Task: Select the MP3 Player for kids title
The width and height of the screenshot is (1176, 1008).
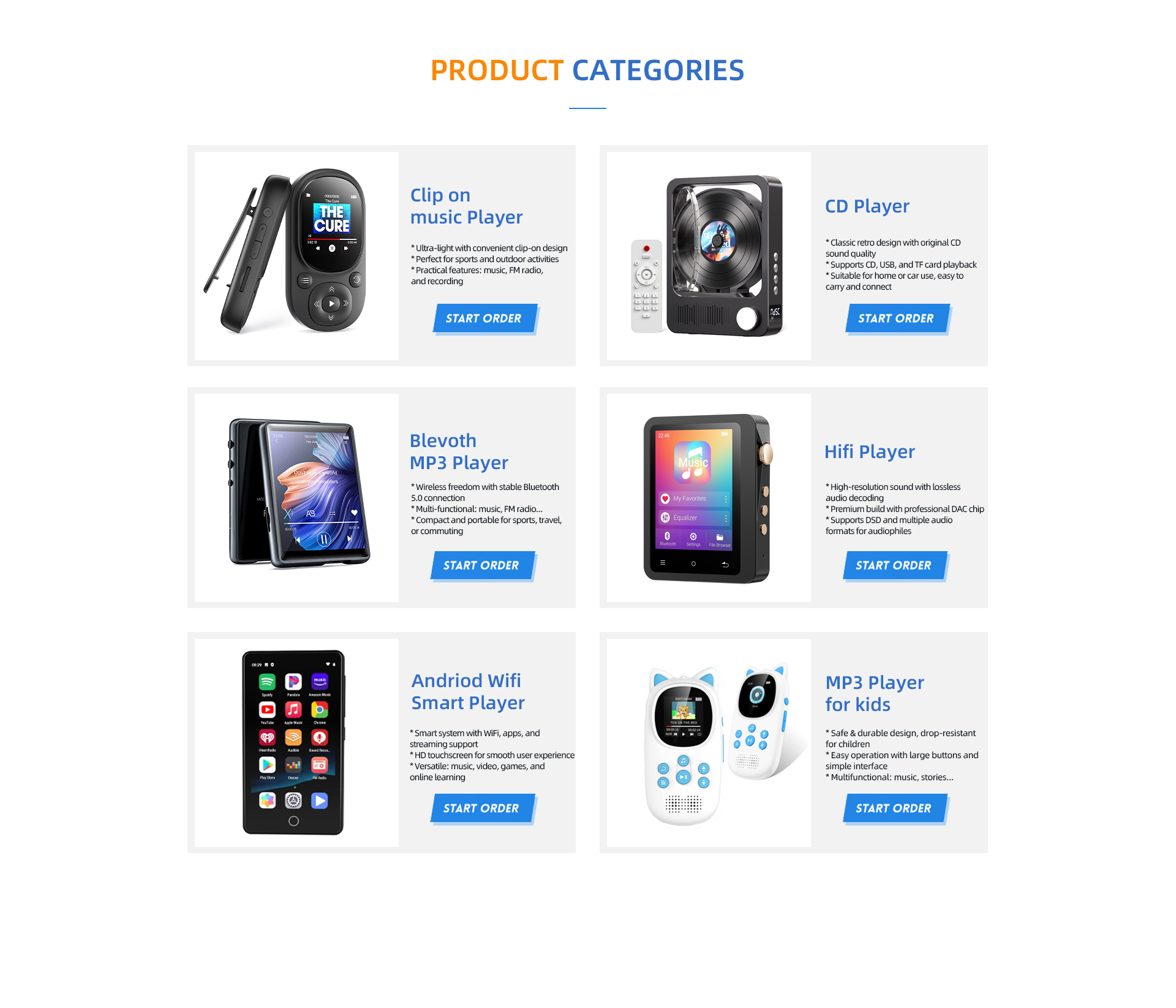Action: point(874,693)
